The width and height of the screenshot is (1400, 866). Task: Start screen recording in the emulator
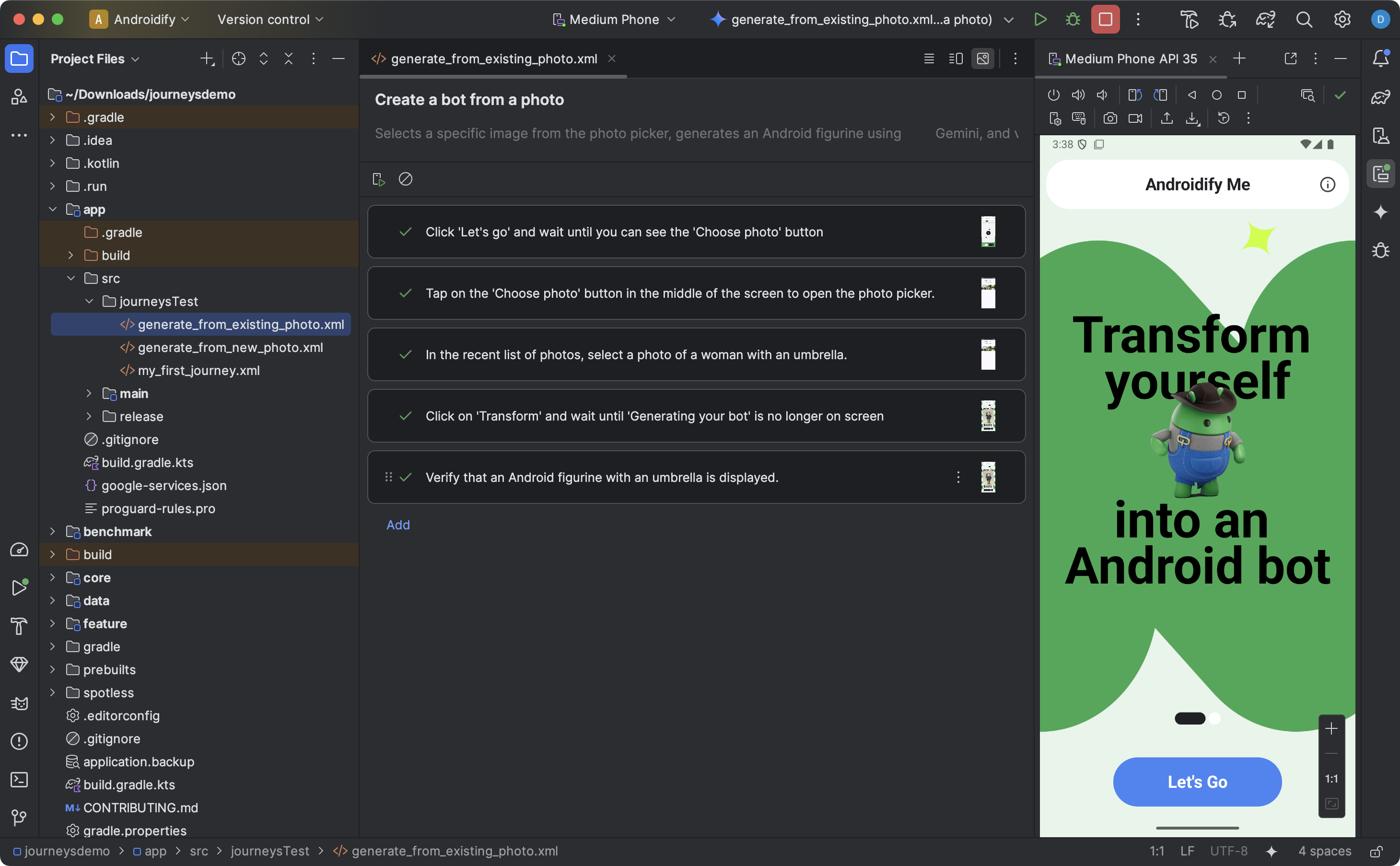pos(1135,119)
